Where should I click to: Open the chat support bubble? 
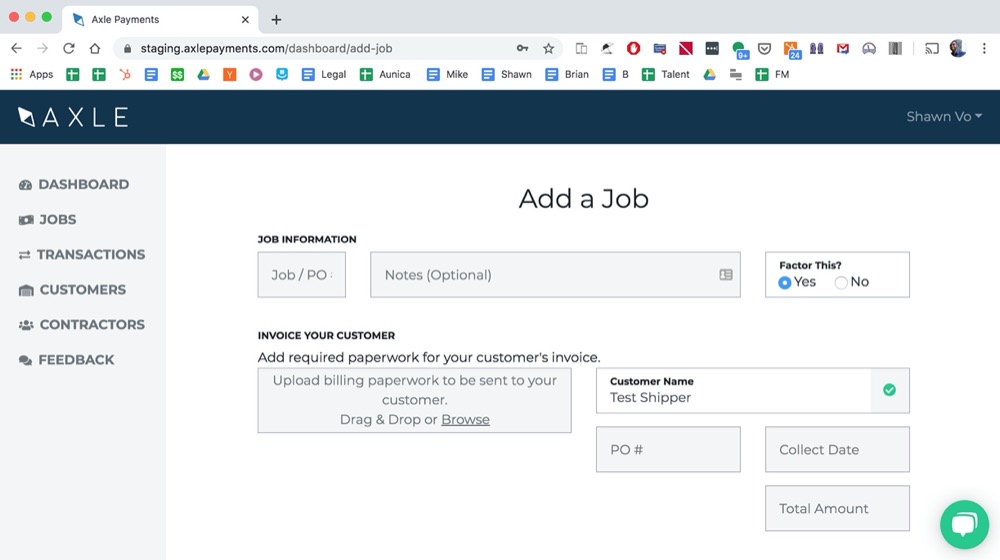(x=963, y=524)
